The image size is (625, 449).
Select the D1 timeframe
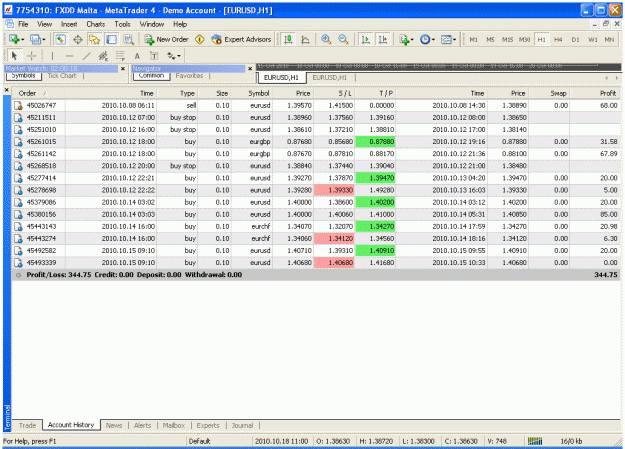pos(575,39)
